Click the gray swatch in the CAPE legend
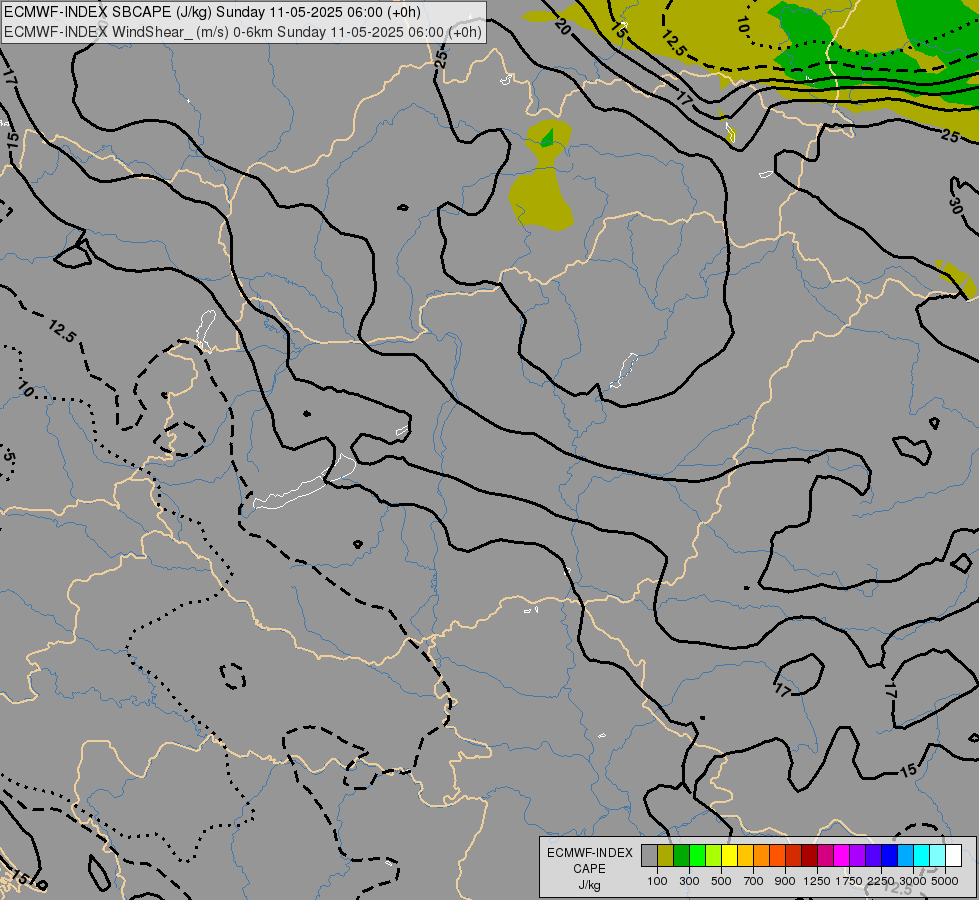The height and width of the screenshot is (900, 979). pyautogui.click(x=649, y=856)
